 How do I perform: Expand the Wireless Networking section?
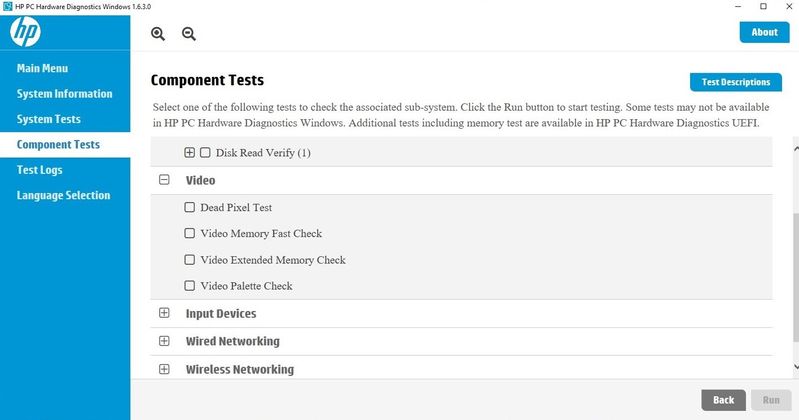164,369
